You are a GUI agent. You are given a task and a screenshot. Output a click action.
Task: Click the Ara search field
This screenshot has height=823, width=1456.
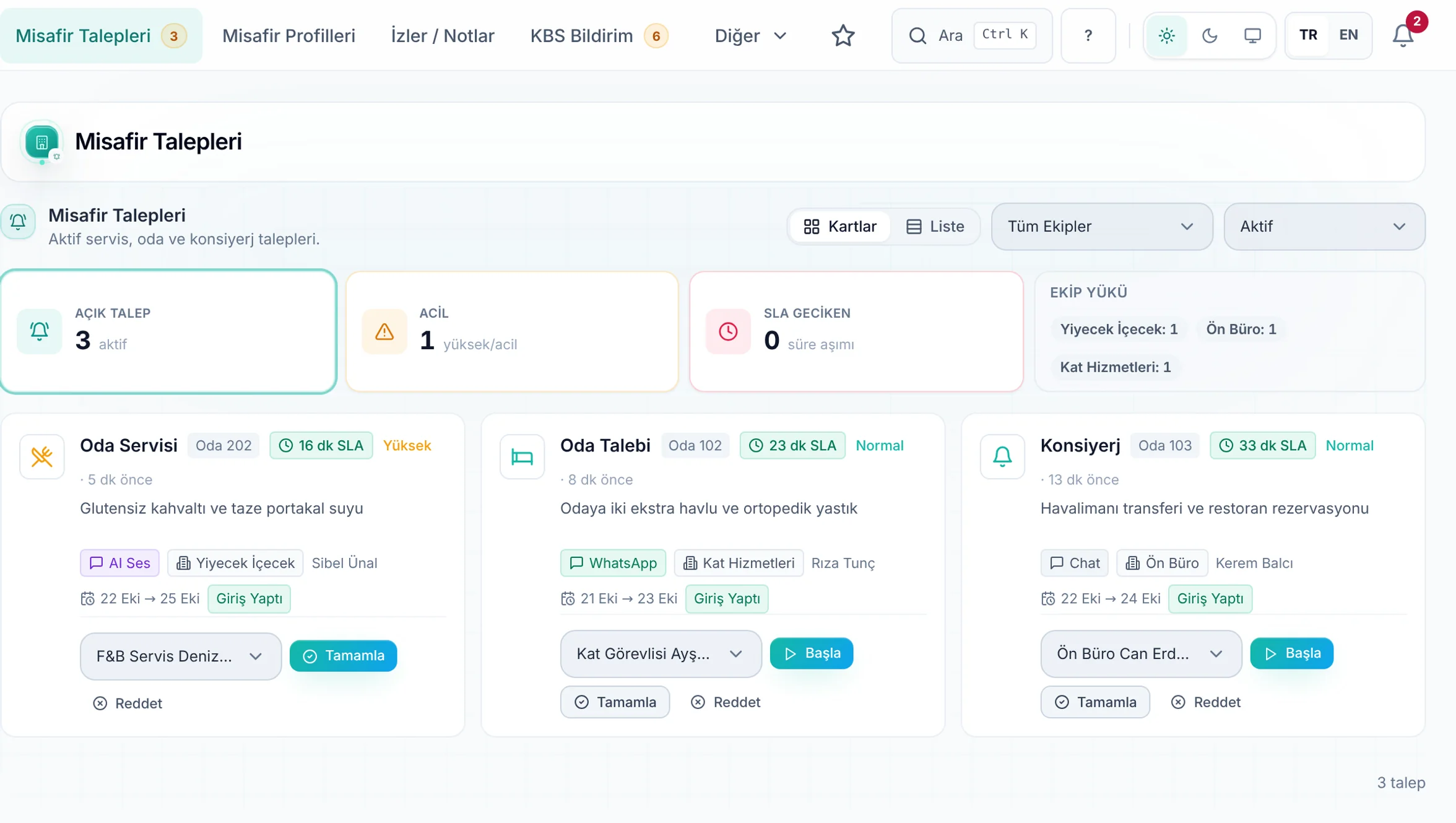point(972,36)
